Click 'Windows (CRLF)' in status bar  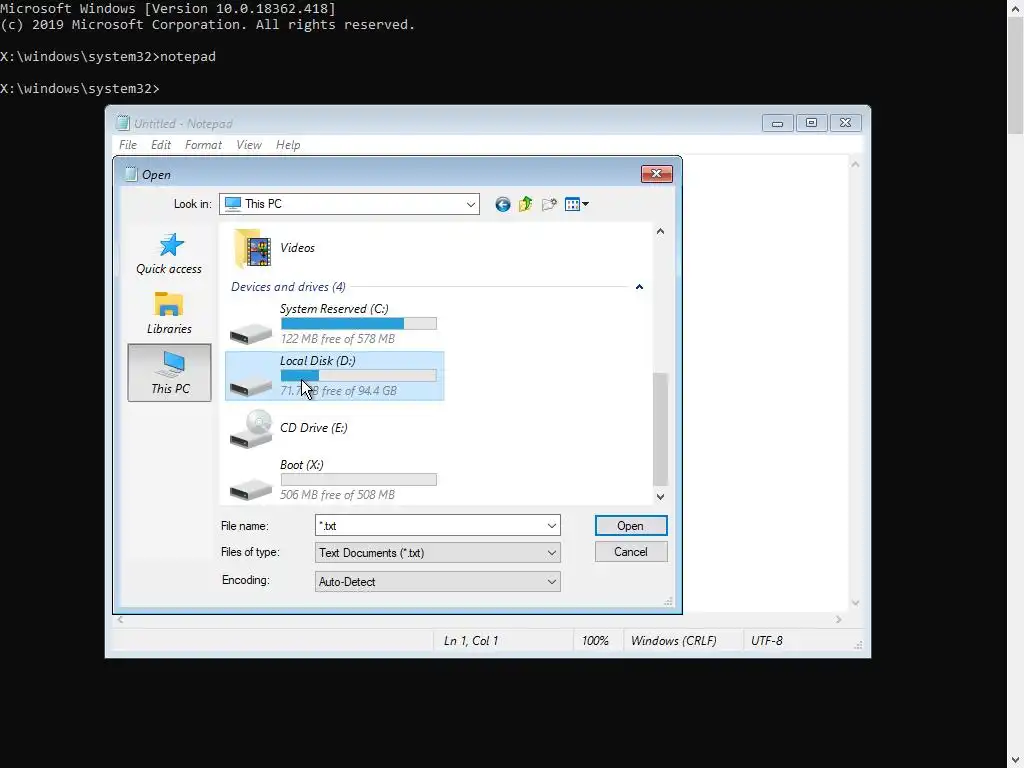pos(673,641)
